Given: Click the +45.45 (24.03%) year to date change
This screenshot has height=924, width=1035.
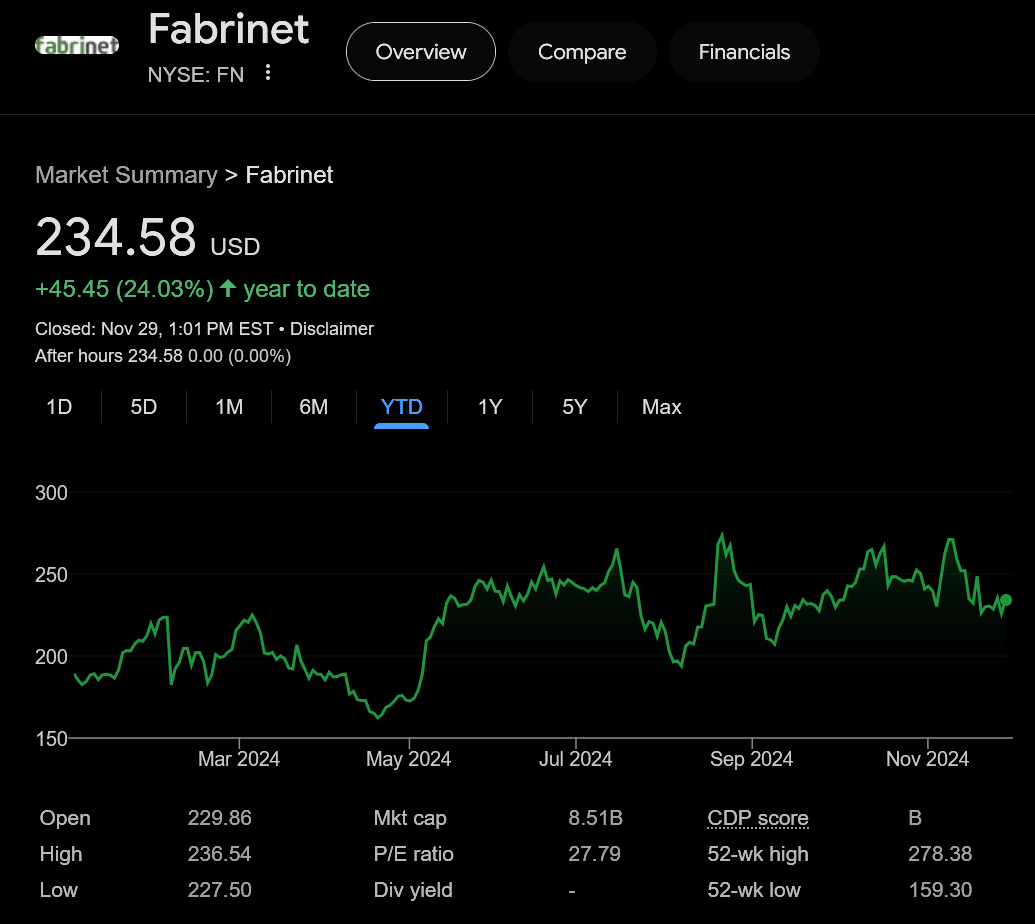Looking at the screenshot, I should (202, 289).
